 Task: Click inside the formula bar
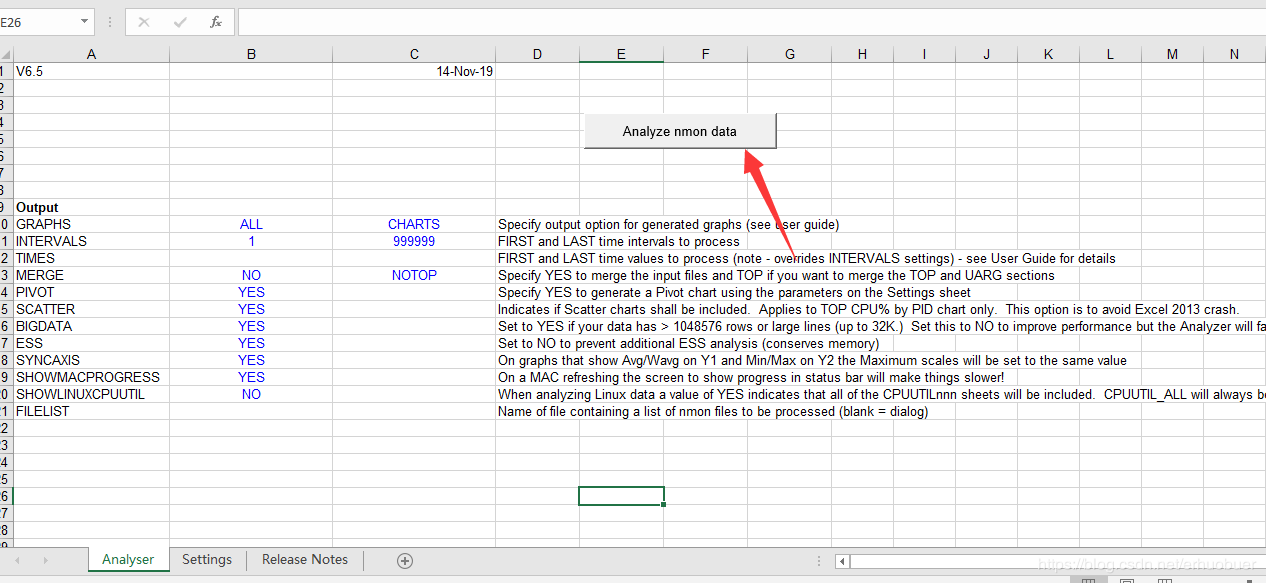pos(750,21)
